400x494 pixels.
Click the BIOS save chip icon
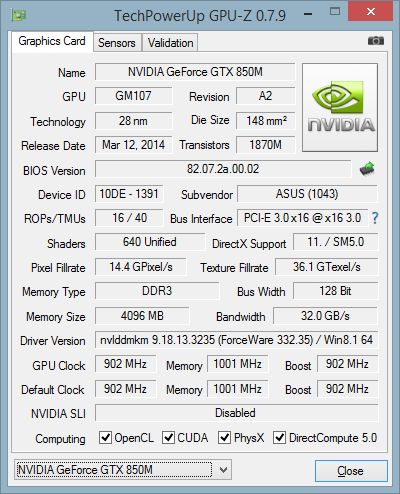(x=367, y=169)
